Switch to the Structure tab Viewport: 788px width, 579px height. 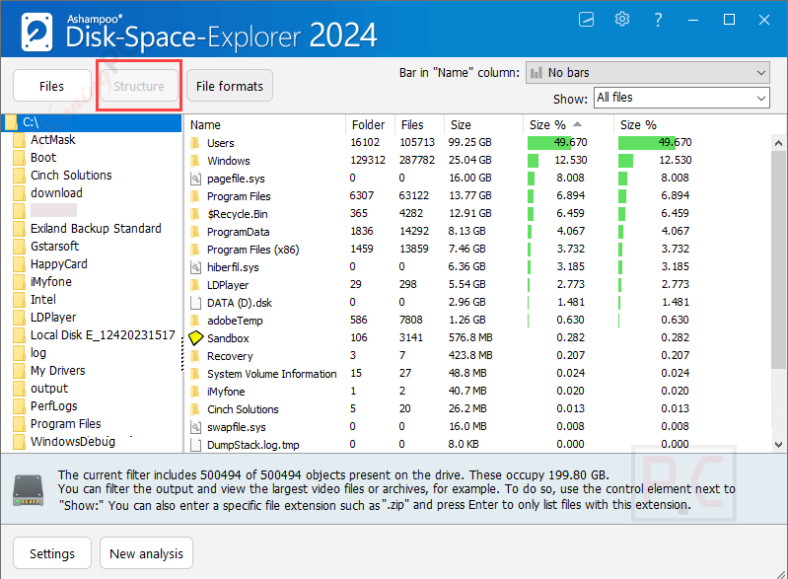coord(139,86)
